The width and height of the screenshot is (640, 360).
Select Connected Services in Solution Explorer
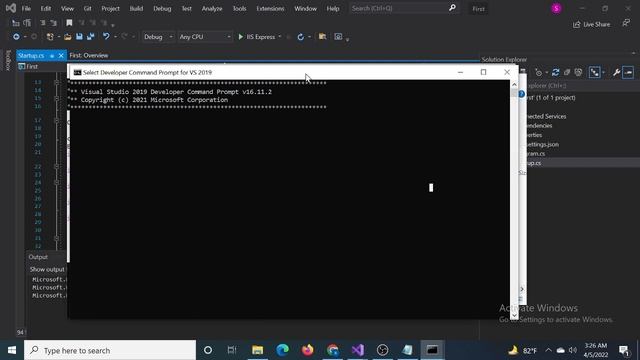(x=546, y=116)
